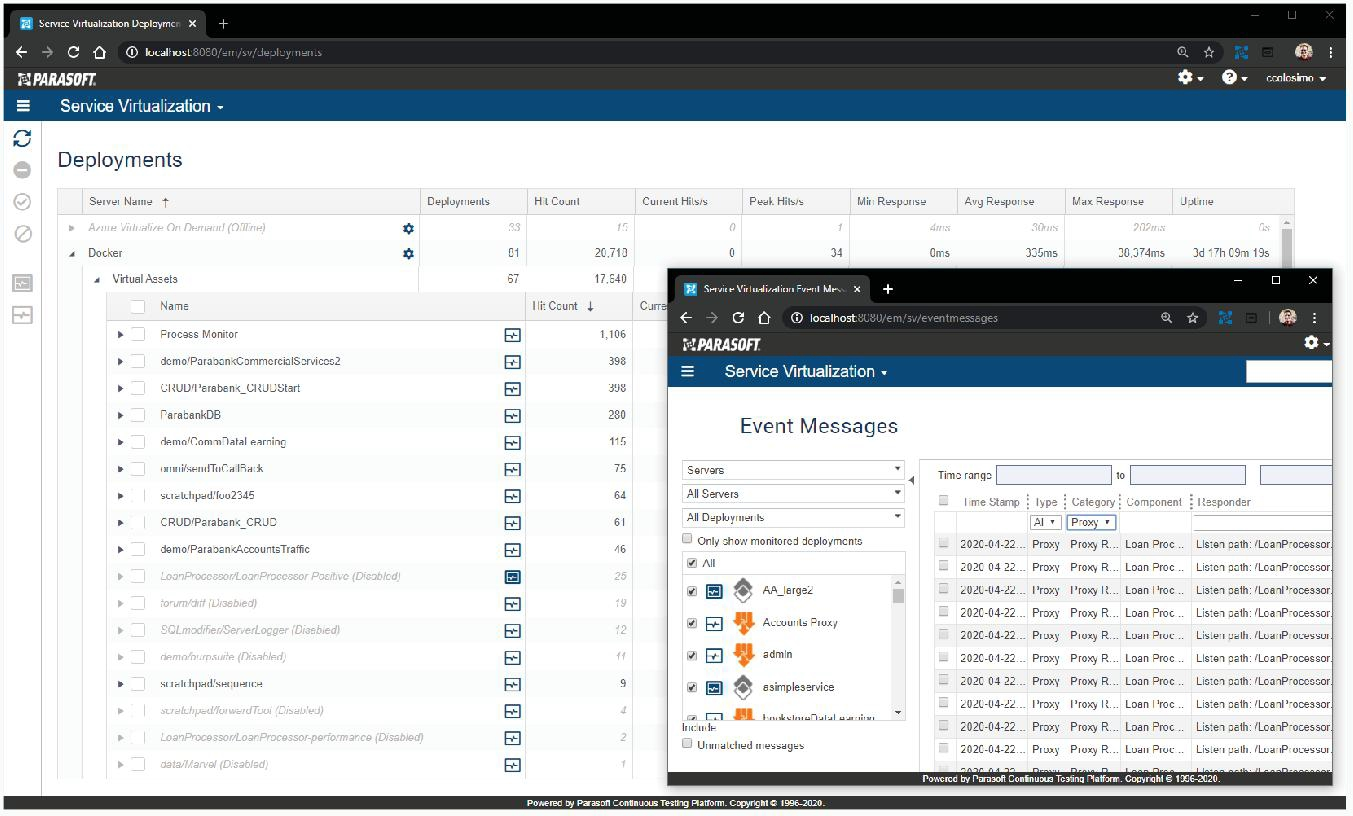Open Type filter dropdown showing All

(x=1045, y=522)
